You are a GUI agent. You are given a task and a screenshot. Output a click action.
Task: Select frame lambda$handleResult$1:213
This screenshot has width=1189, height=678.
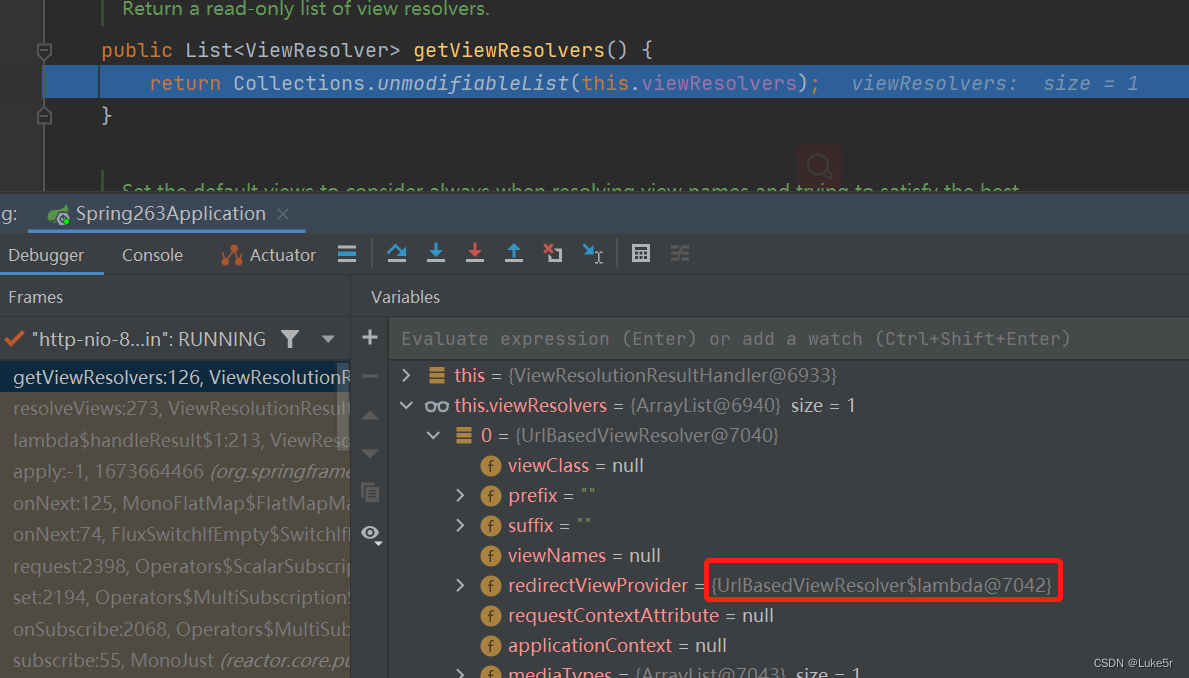click(x=175, y=440)
